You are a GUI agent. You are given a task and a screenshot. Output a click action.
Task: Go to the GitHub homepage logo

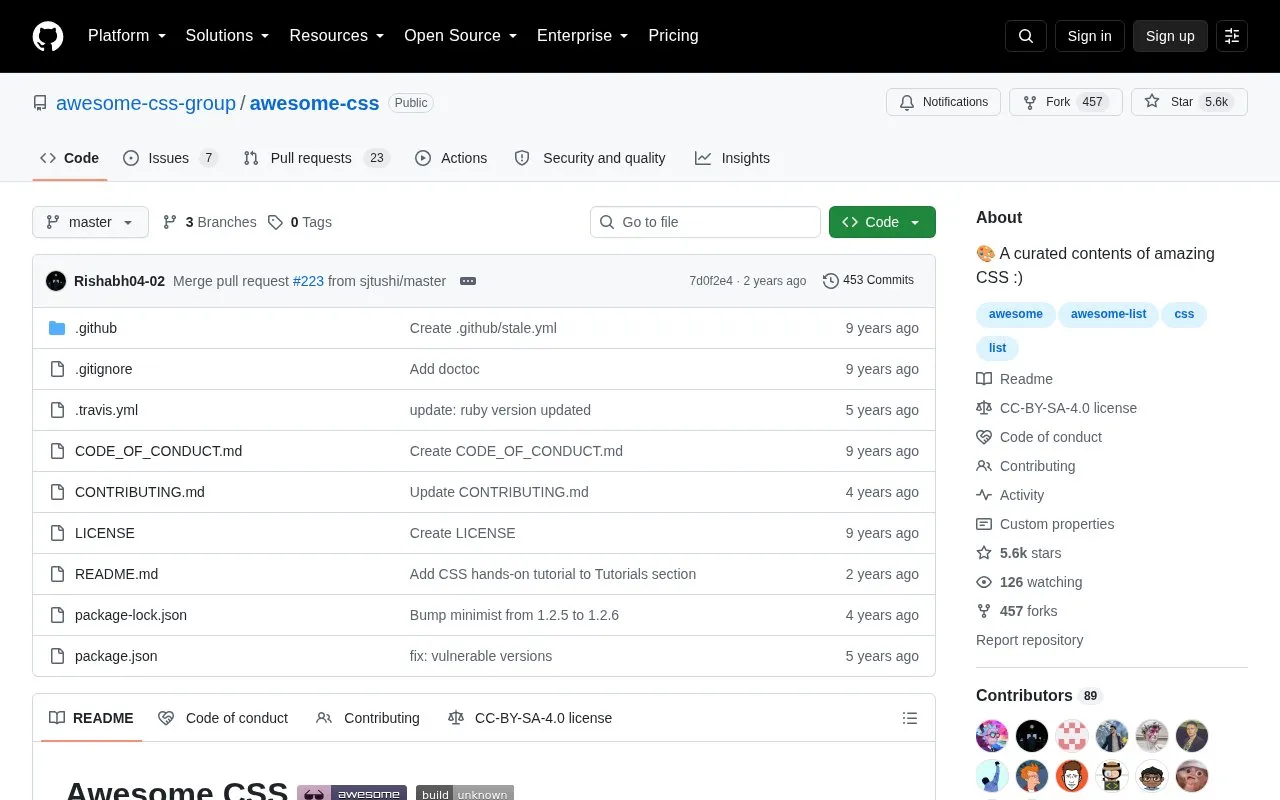(48, 36)
